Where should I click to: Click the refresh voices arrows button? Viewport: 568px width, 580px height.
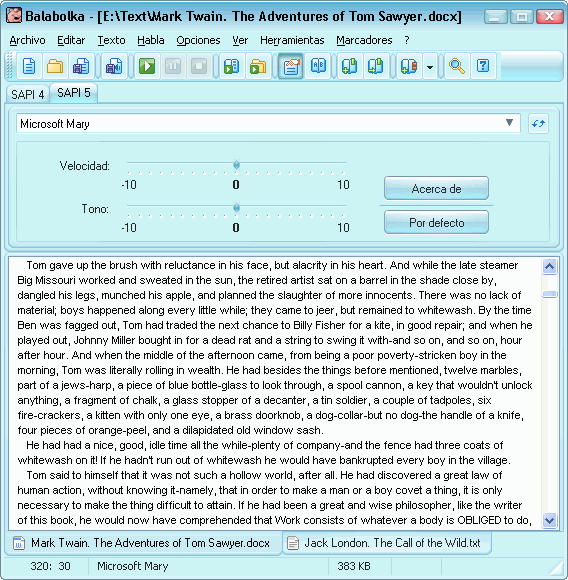point(538,124)
